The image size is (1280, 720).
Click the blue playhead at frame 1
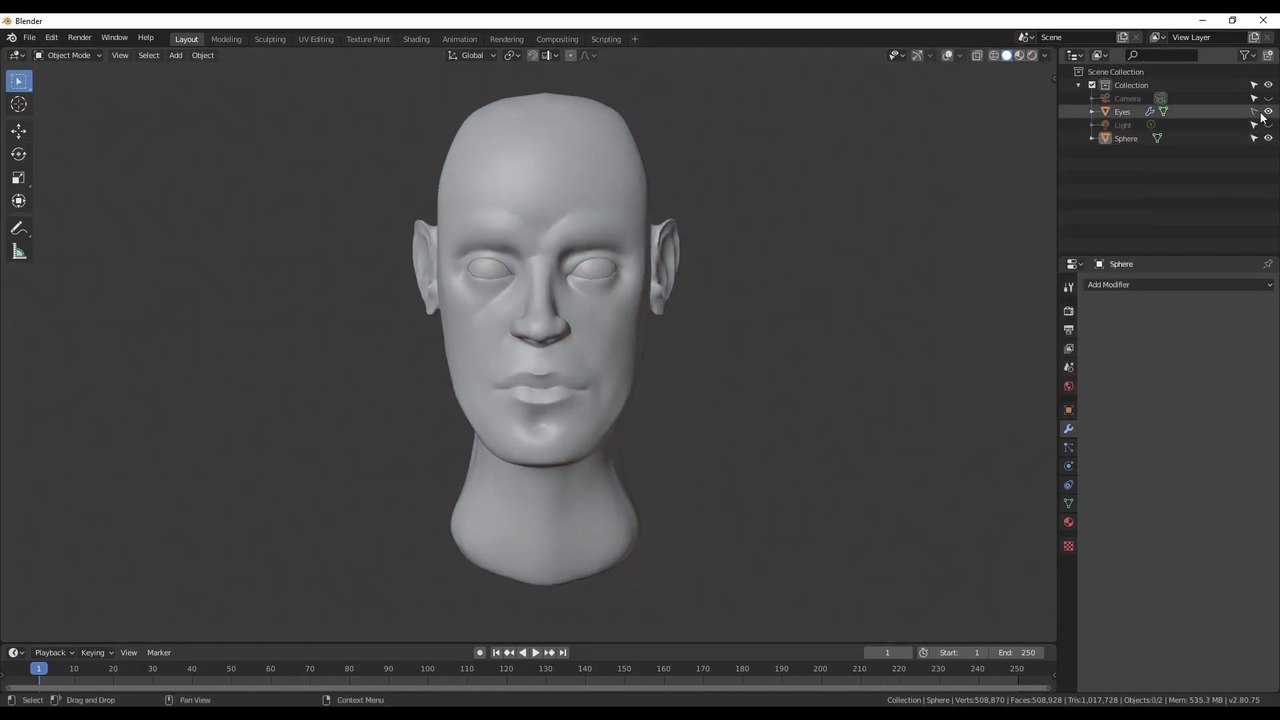click(38, 668)
